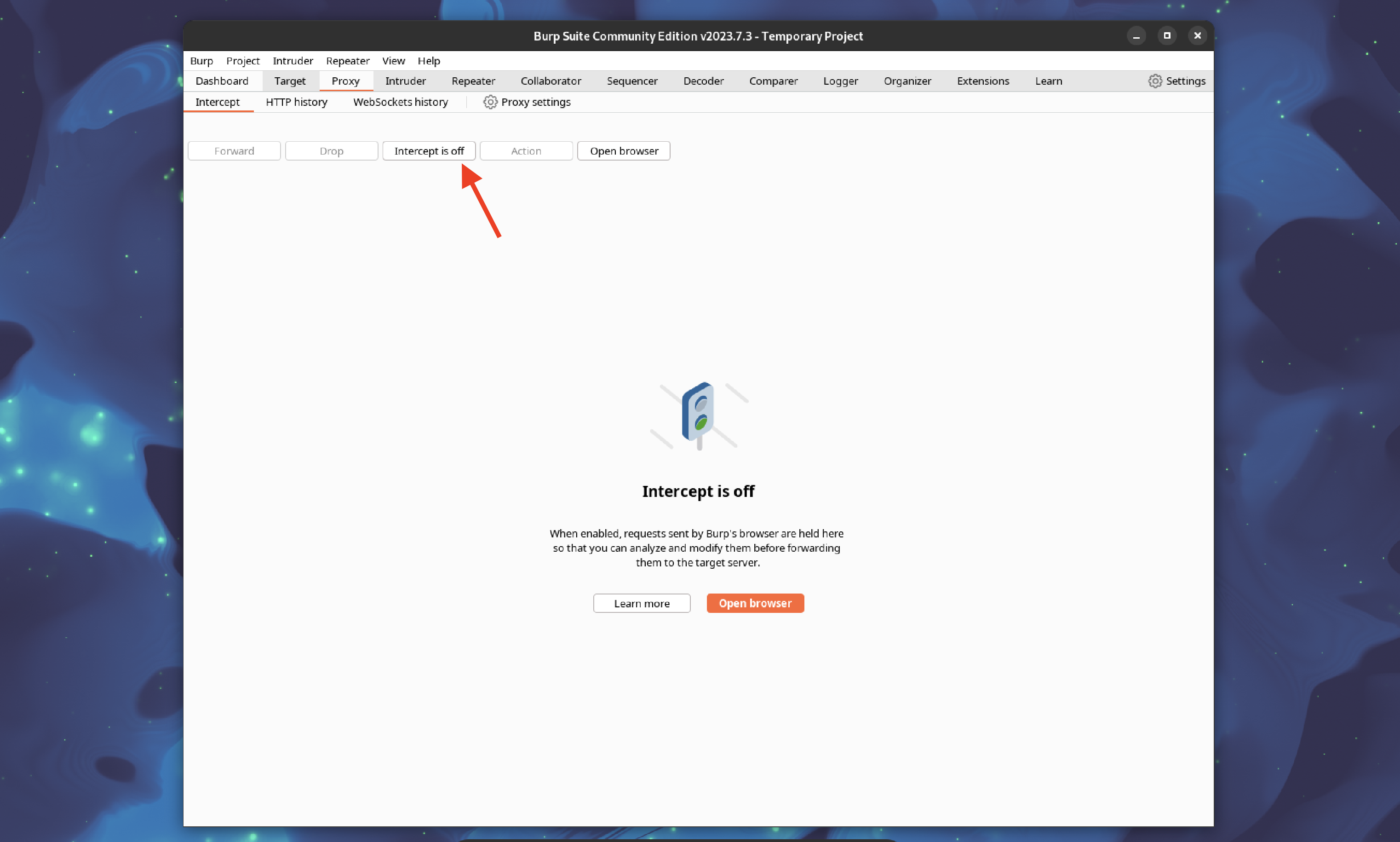The width and height of the screenshot is (1400, 842).
Task: Click the Proxy settings gear icon
Action: click(490, 102)
